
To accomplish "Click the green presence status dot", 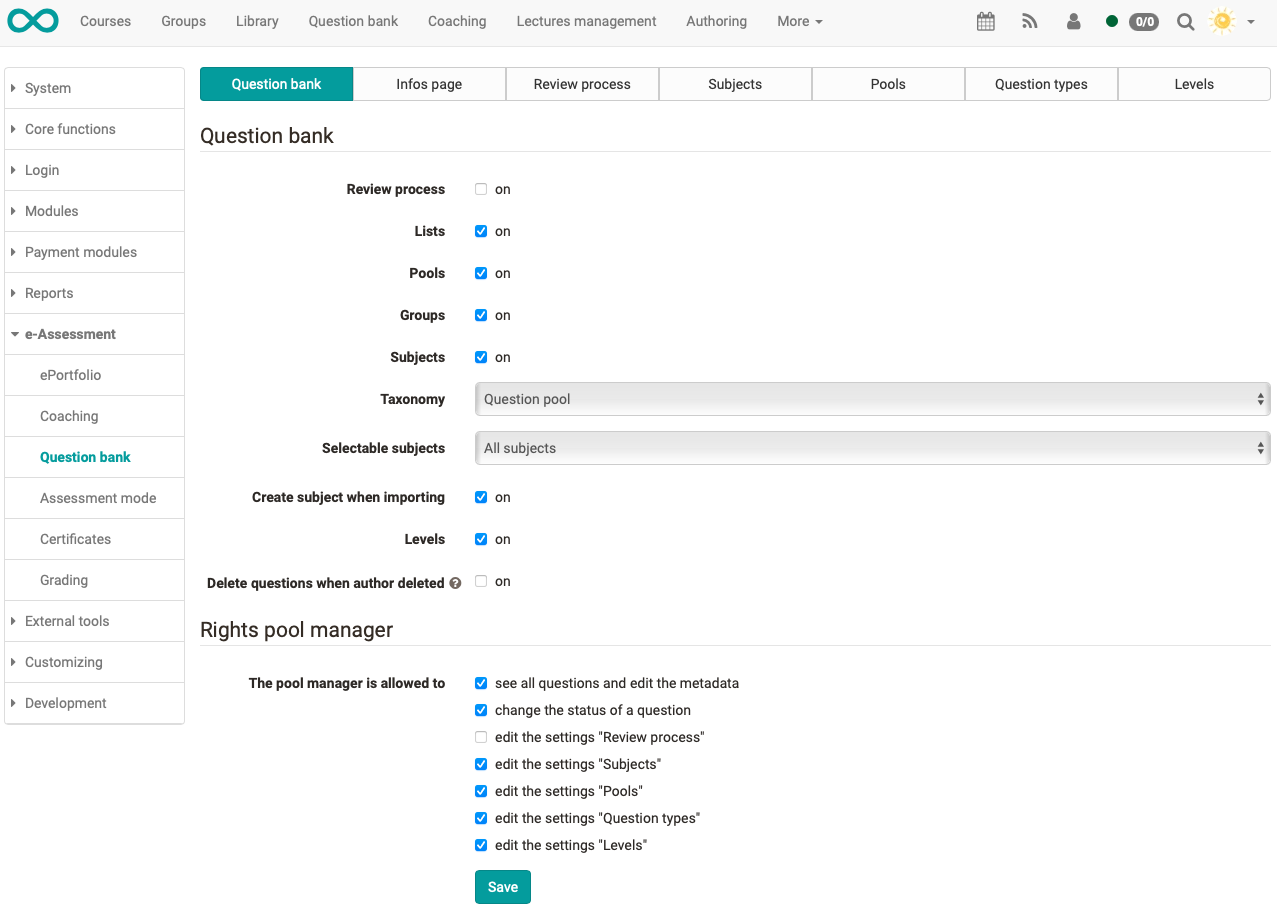I will [1111, 20].
